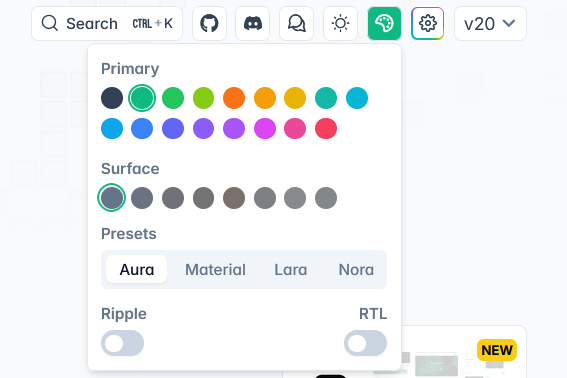
Task: Choose the Nora preset
Action: [356, 269]
